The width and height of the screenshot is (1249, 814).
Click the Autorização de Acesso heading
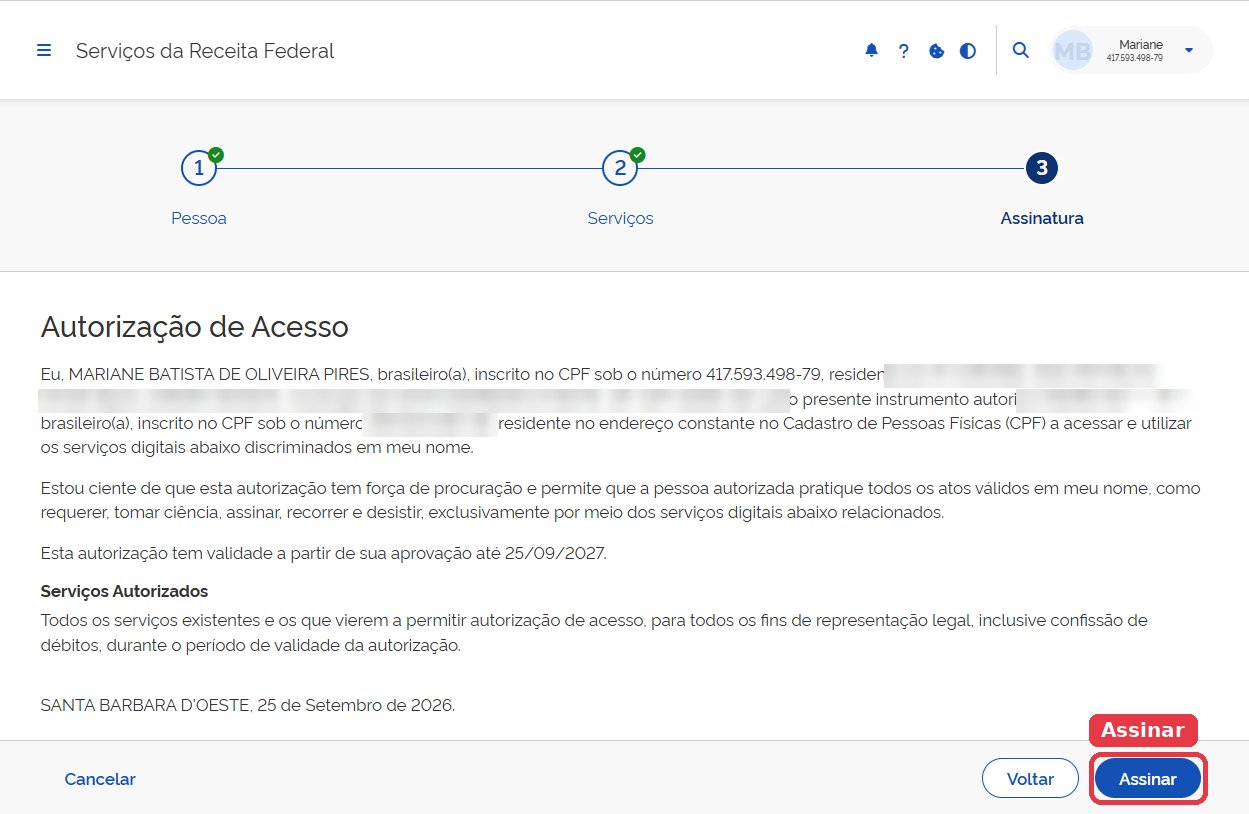[x=194, y=327]
